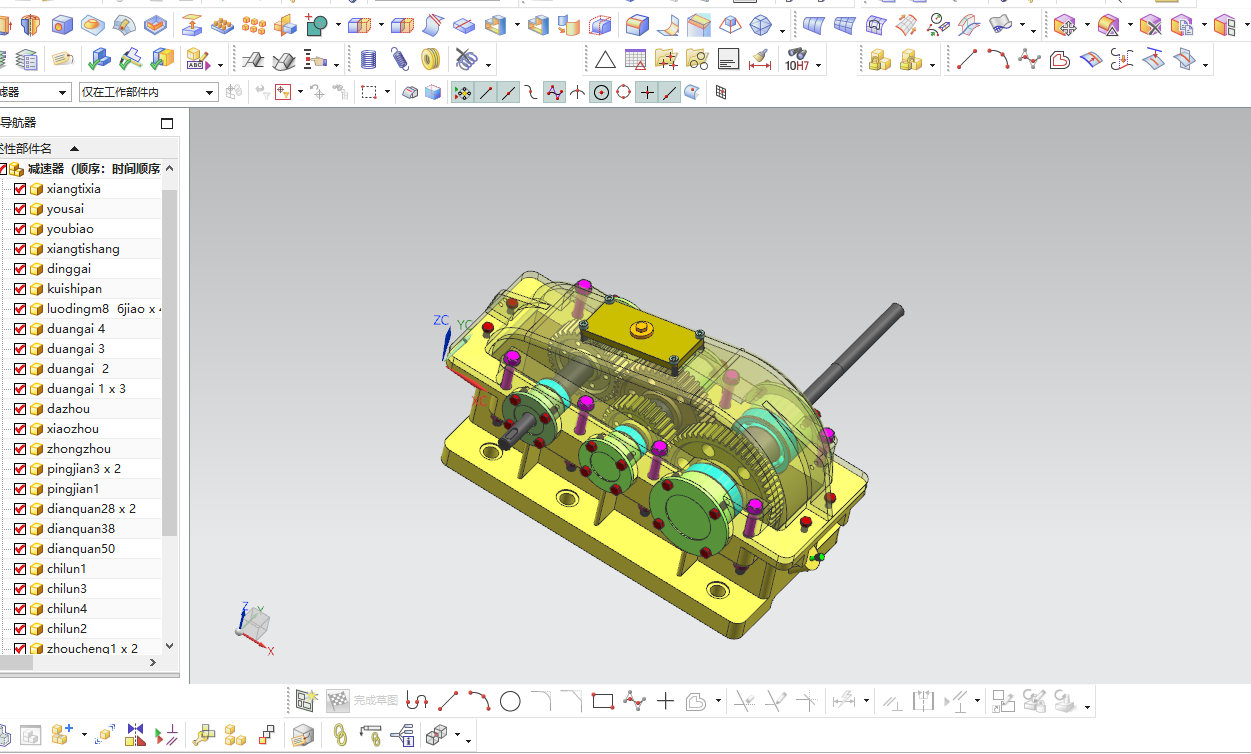Click the delete face icon with X
The image size is (1251, 754).
pyautogui.click(x=1151, y=24)
